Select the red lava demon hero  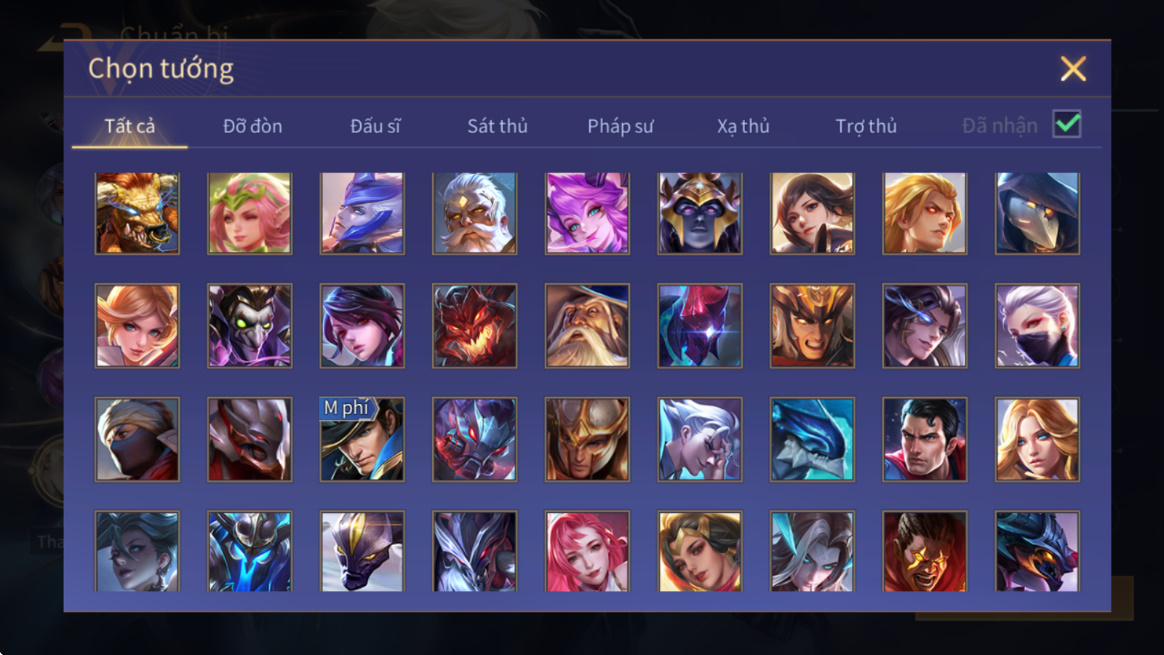pyautogui.click(x=474, y=325)
